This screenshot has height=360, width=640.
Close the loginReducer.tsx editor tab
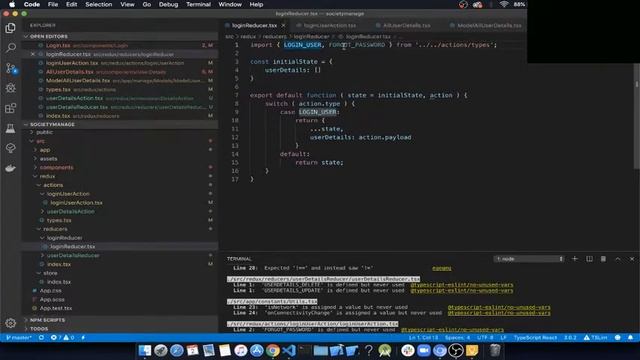pyautogui.click(x=284, y=25)
